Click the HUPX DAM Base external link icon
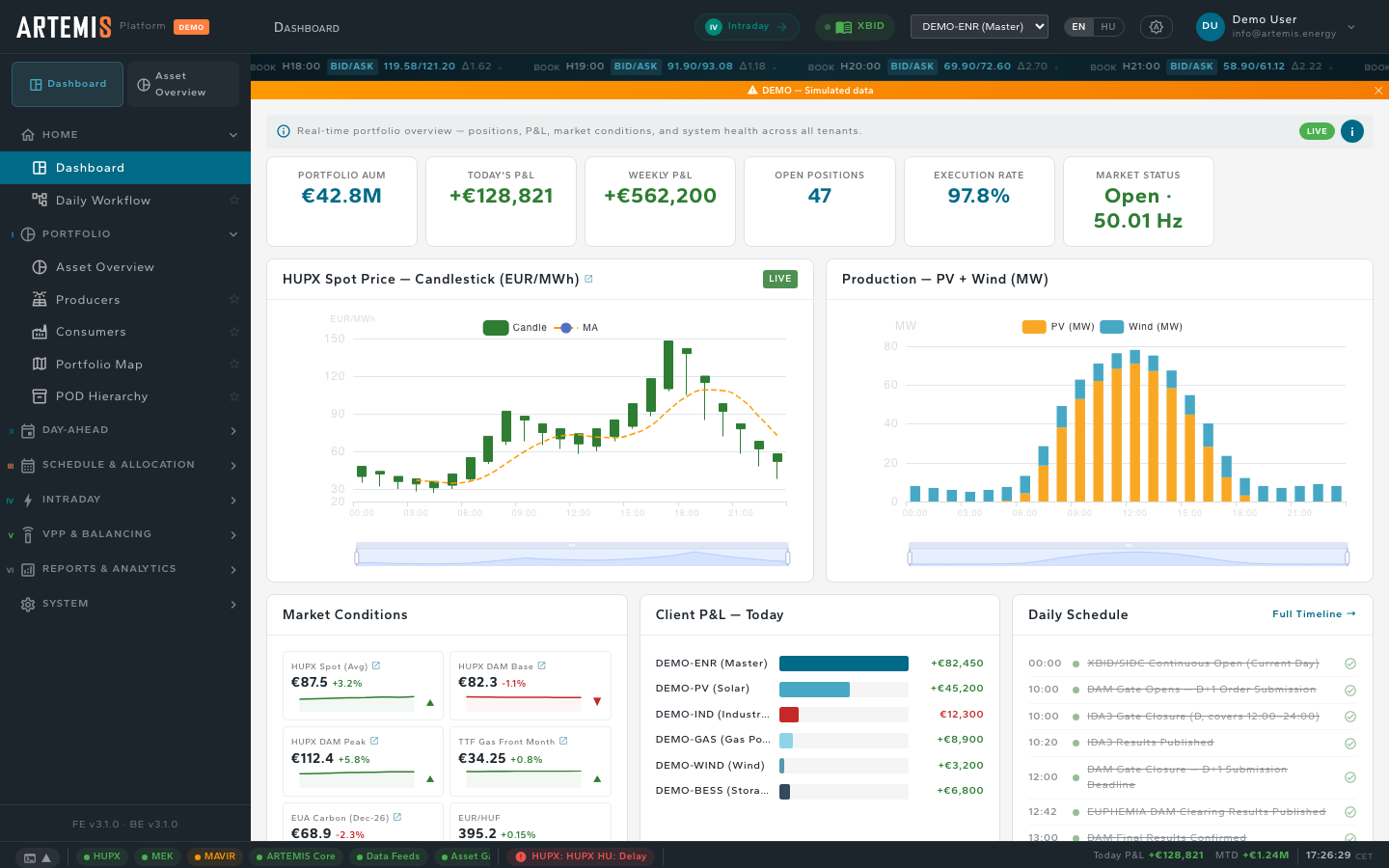1389x868 pixels. 542,665
